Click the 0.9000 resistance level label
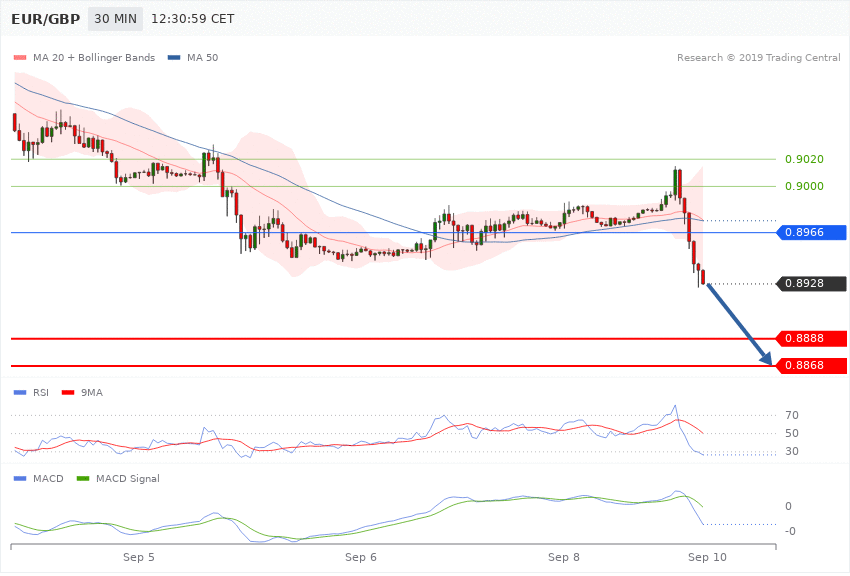850x576 pixels. 804,186
